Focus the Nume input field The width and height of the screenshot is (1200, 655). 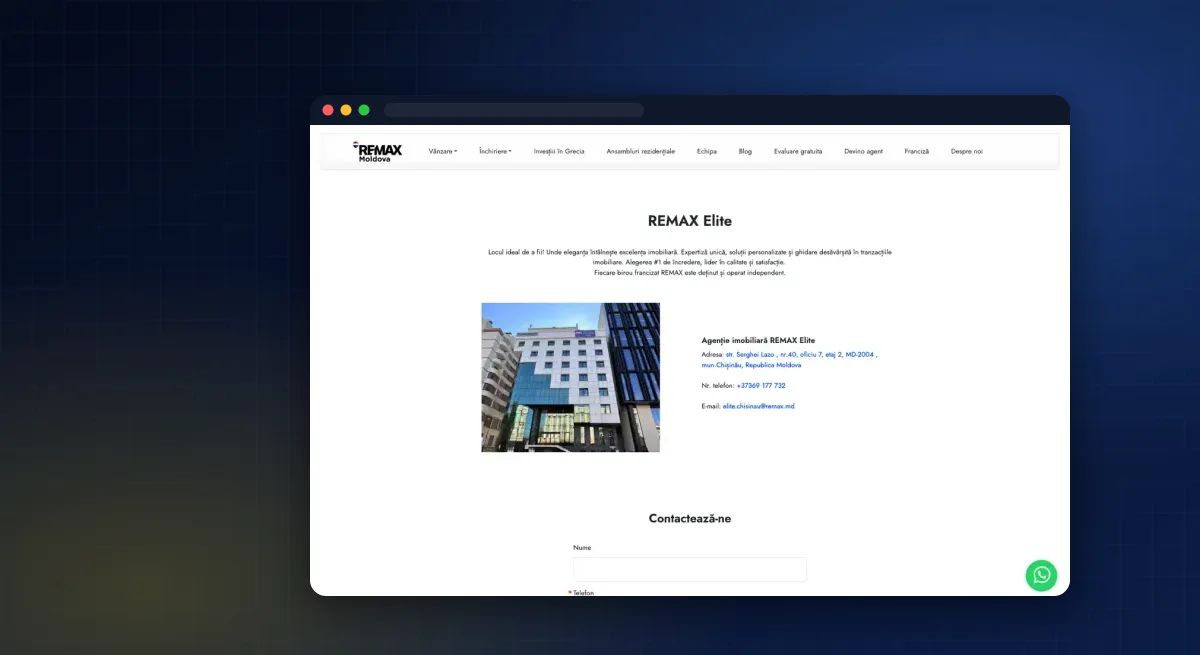click(690, 569)
